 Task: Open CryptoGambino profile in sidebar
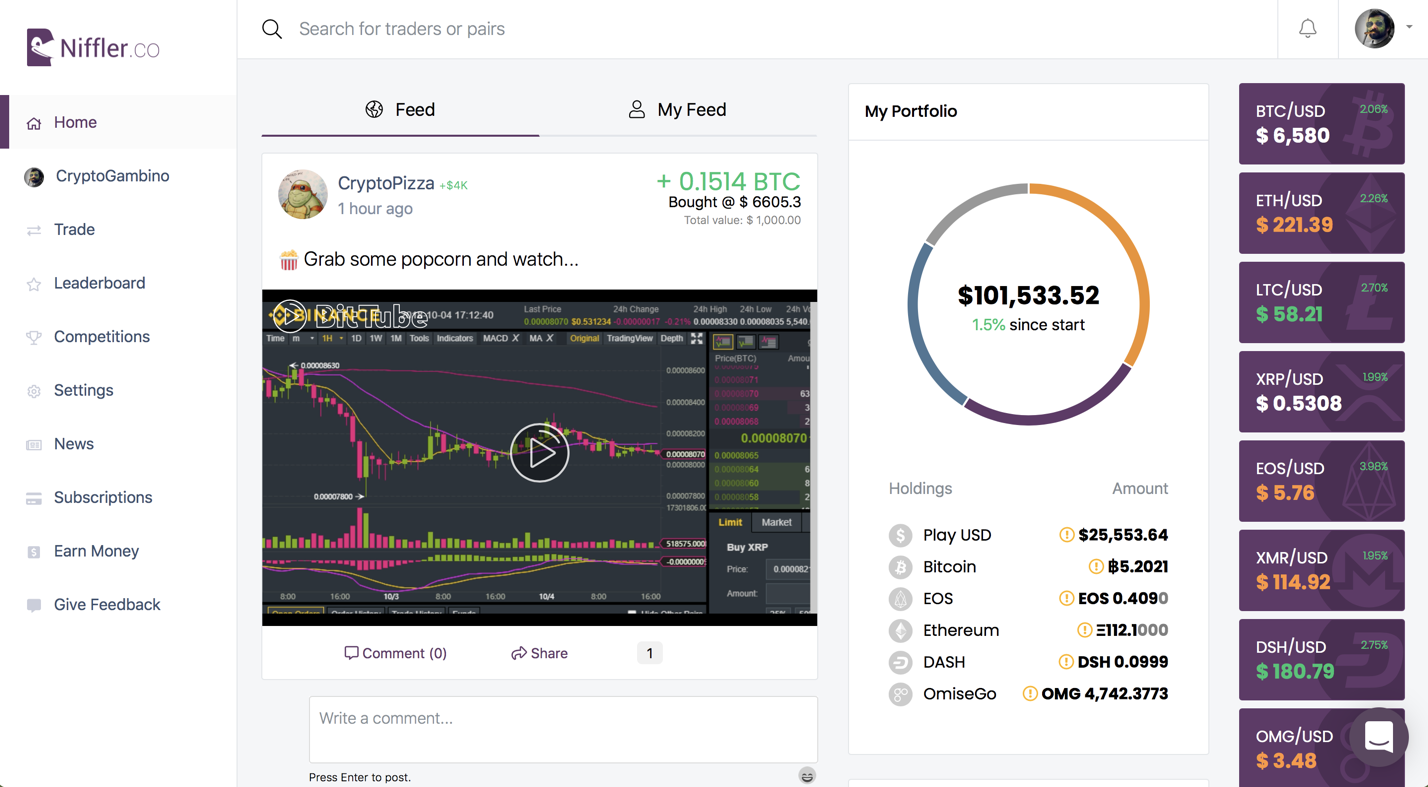(118, 176)
